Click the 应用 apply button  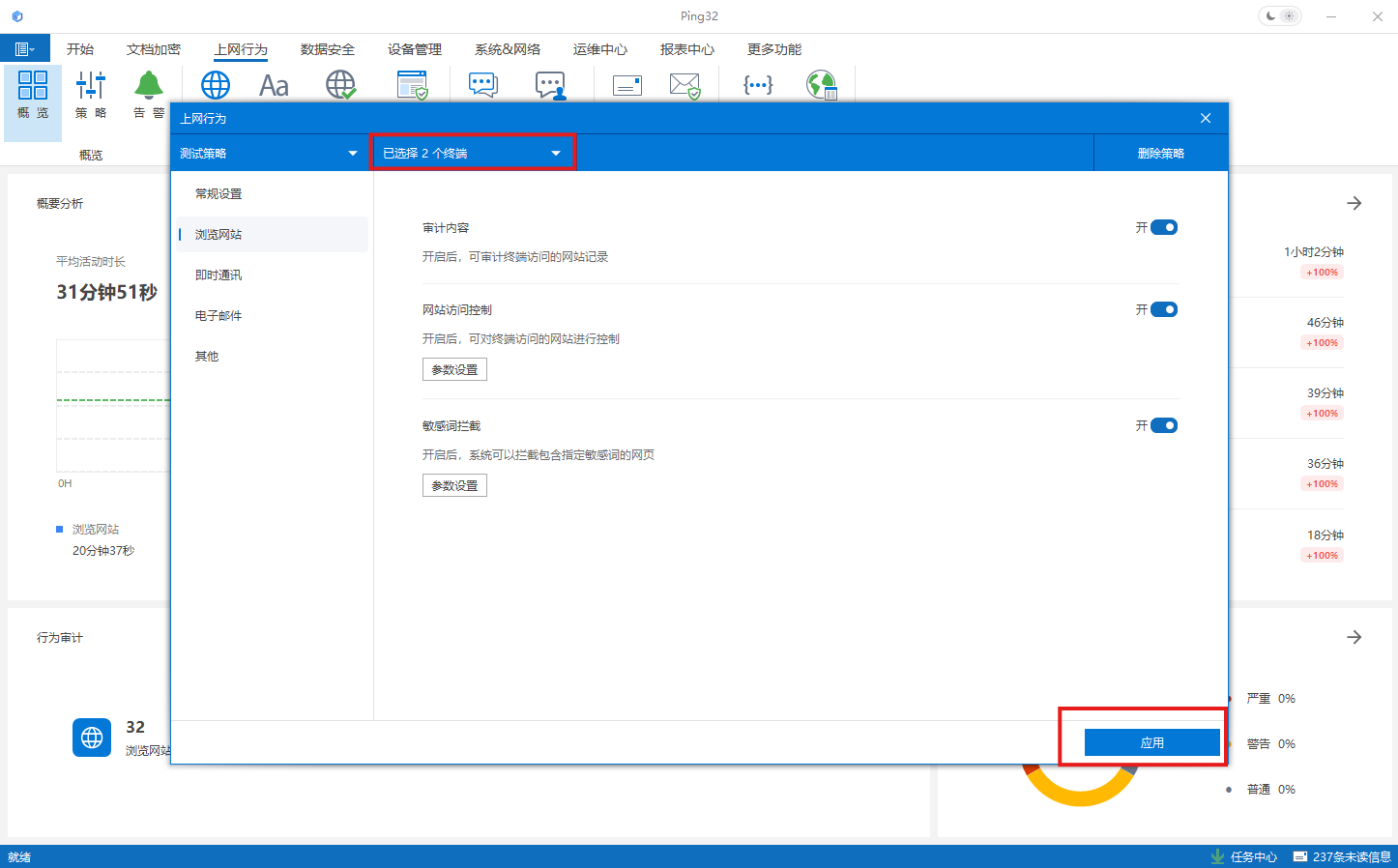(1151, 742)
